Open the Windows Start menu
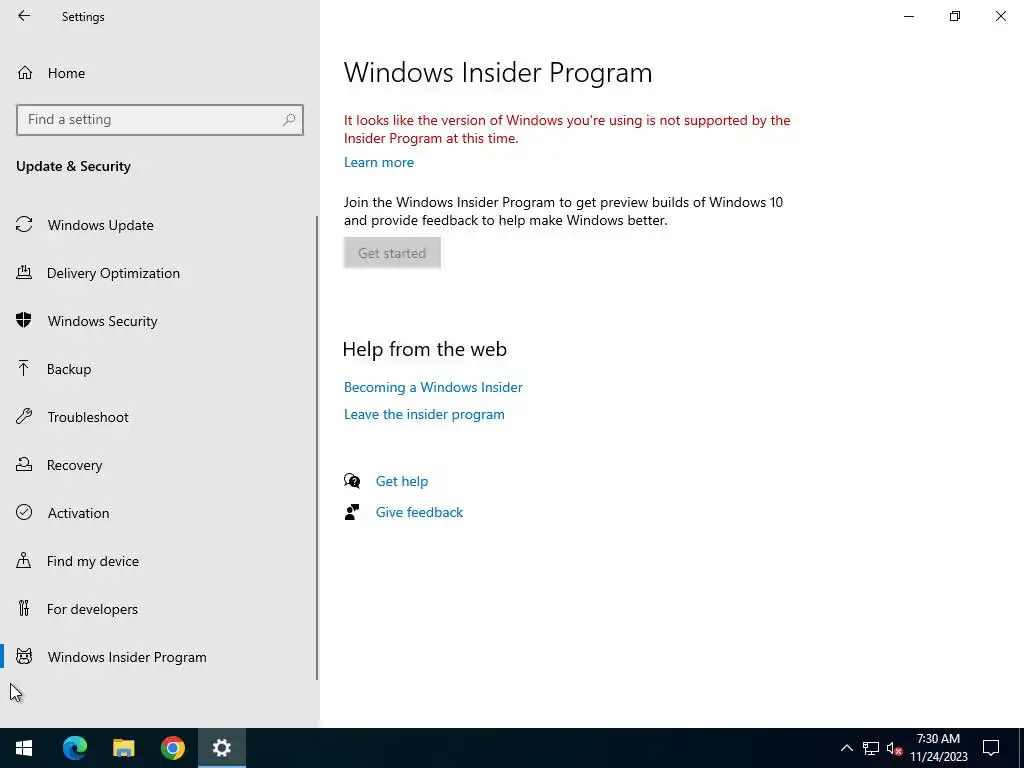This screenshot has height=768, width=1024. [x=24, y=748]
